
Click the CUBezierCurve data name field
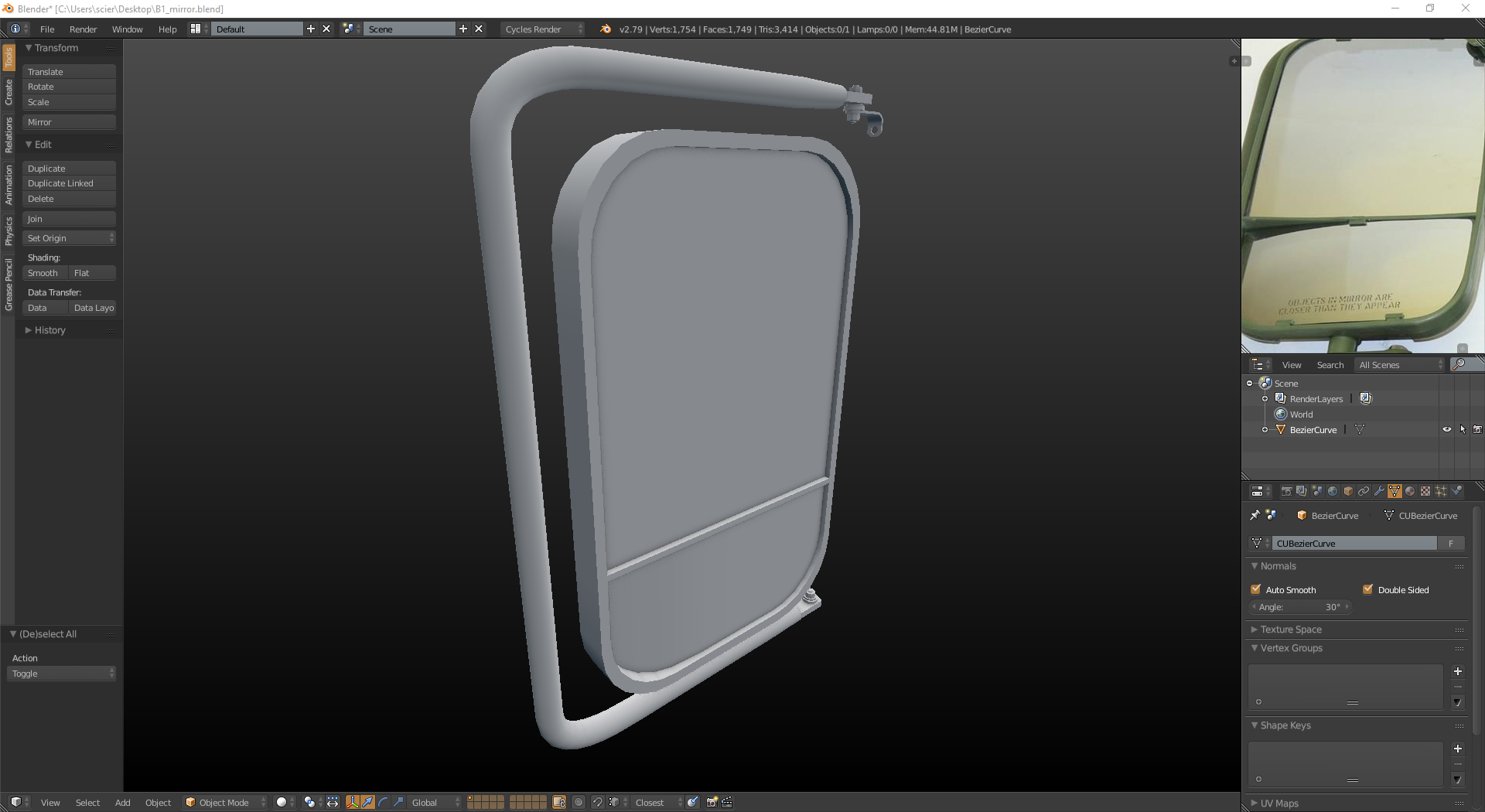point(1355,543)
